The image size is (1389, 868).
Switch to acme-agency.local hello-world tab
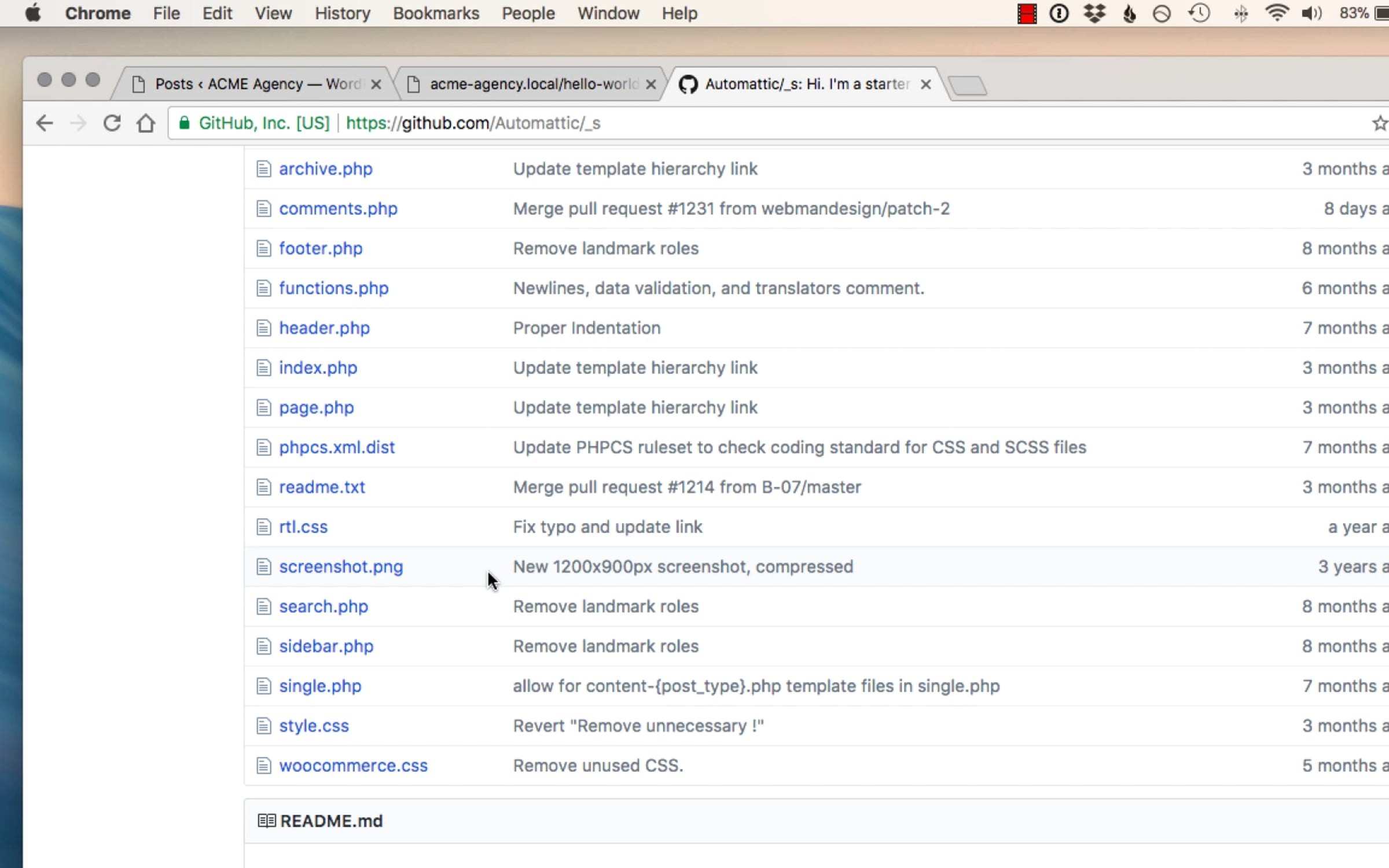(530, 84)
